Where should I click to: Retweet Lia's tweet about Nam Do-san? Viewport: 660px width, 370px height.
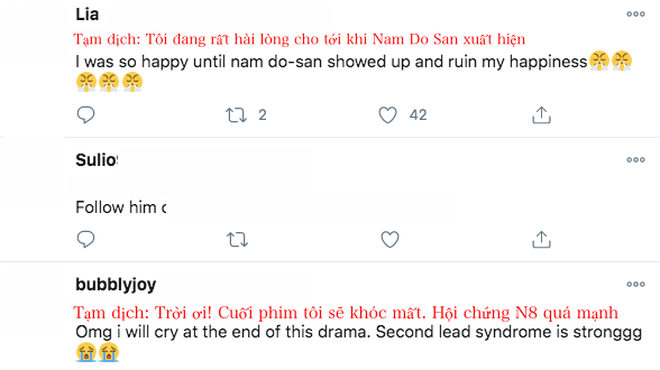236,115
